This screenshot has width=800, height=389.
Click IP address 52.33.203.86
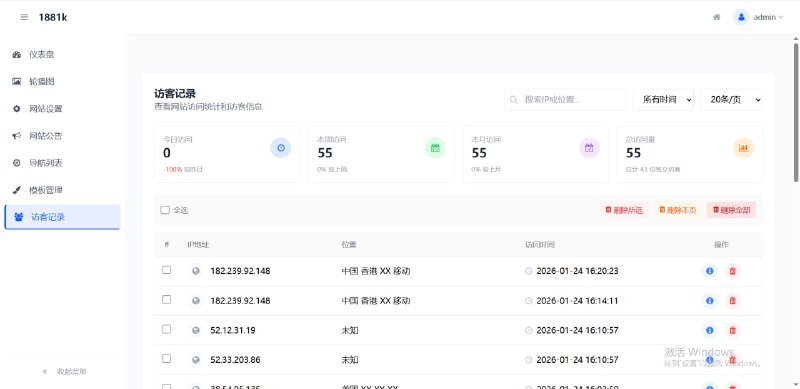[235, 360]
